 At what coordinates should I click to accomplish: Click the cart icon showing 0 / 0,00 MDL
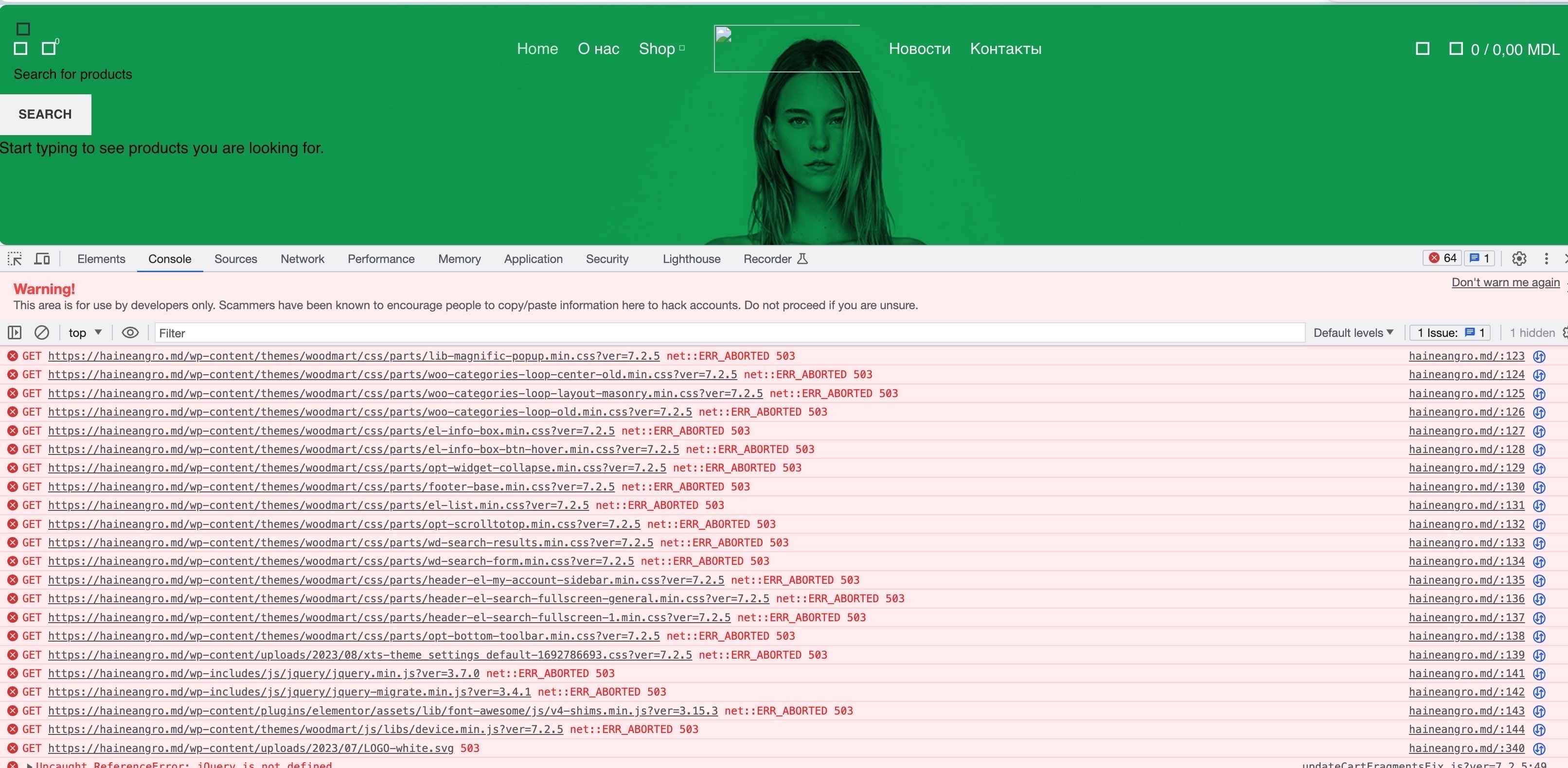1455,49
